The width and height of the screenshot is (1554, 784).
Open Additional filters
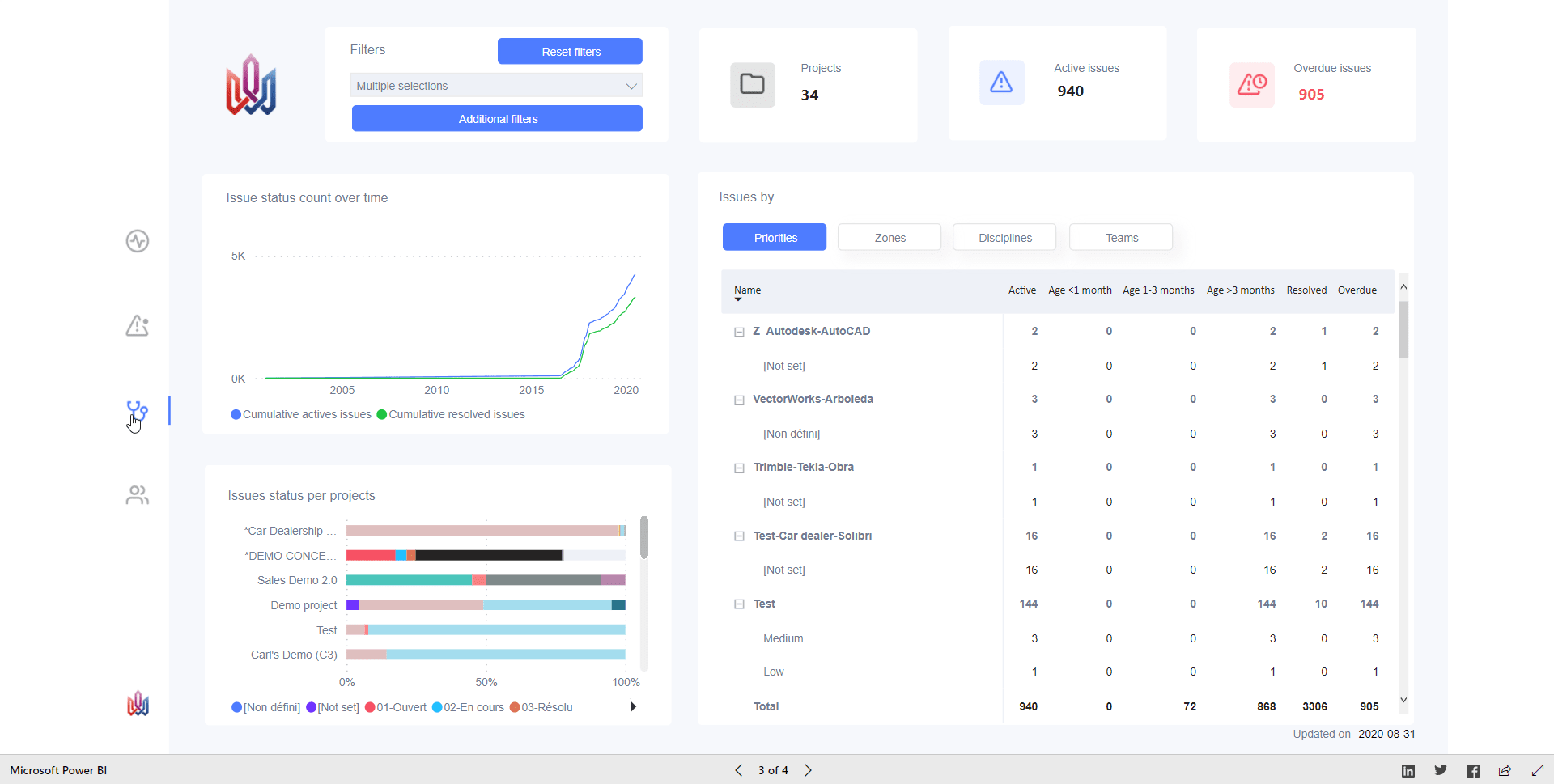click(497, 118)
